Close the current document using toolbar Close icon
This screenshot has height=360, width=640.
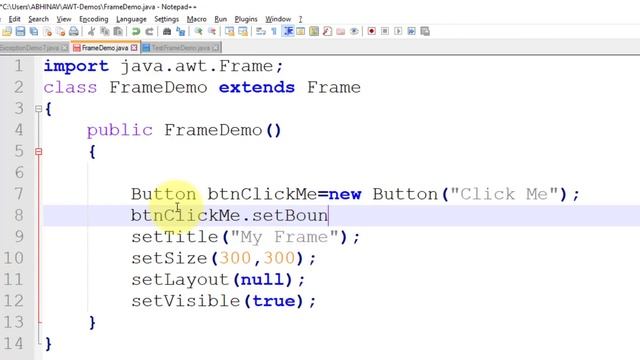(x=48, y=31)
